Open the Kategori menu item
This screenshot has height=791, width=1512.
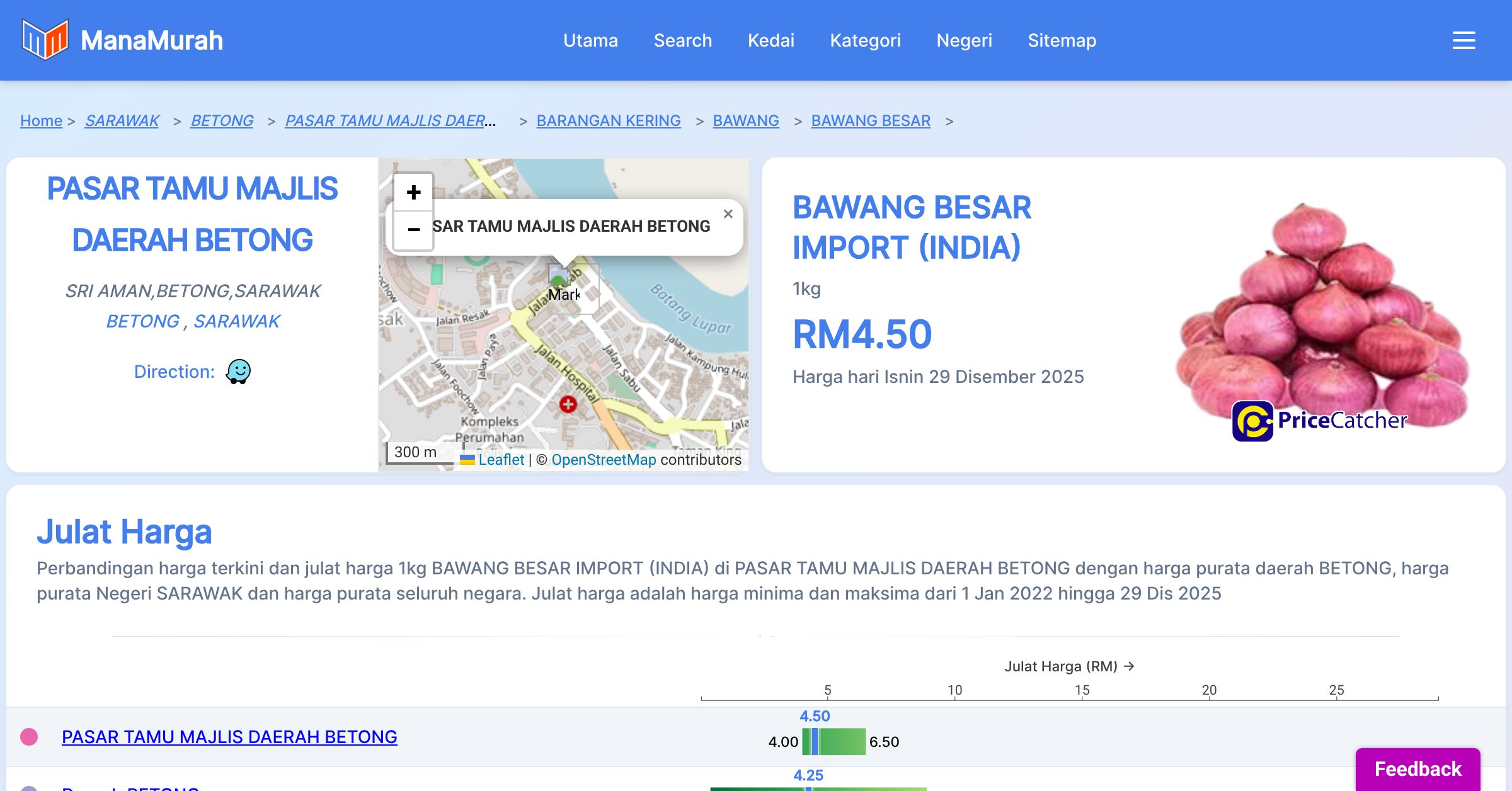pos(865,40)
